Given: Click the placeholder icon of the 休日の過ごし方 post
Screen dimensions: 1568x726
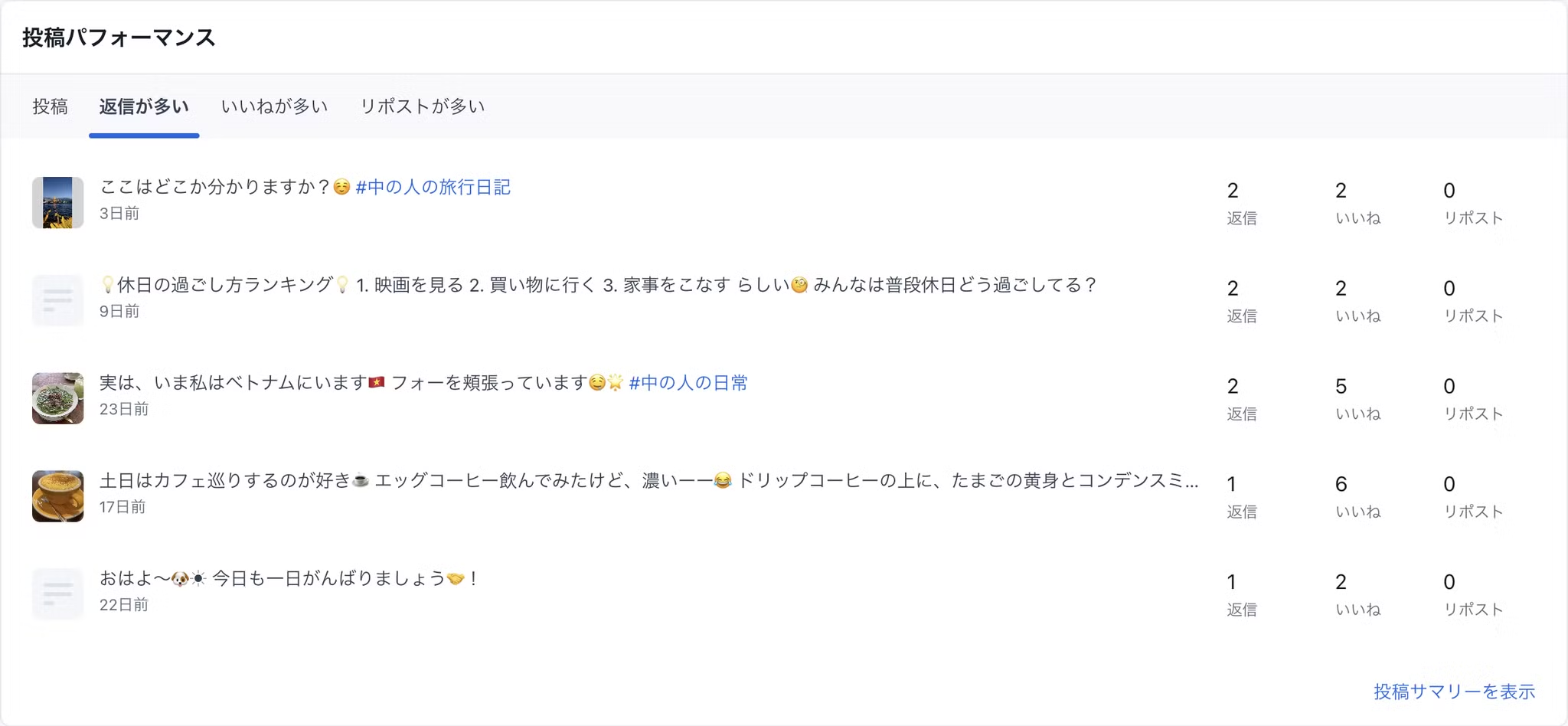Looking at the screenshot, I should click(x=57, y=300).
